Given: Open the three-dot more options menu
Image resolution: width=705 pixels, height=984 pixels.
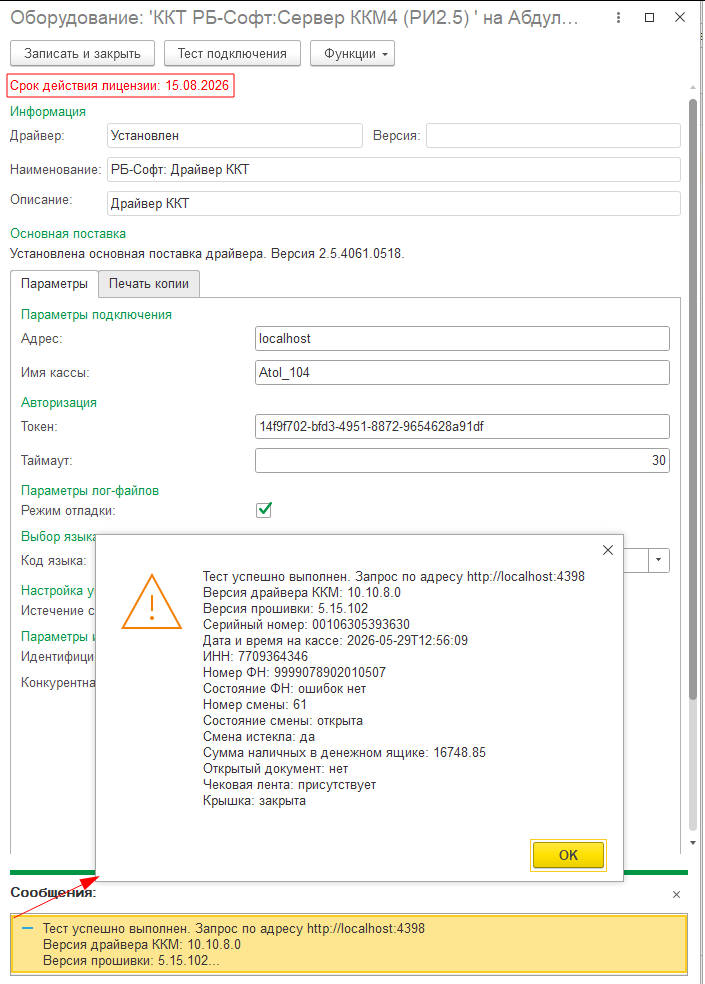Looking at the screenshot, I should point(618,18).
